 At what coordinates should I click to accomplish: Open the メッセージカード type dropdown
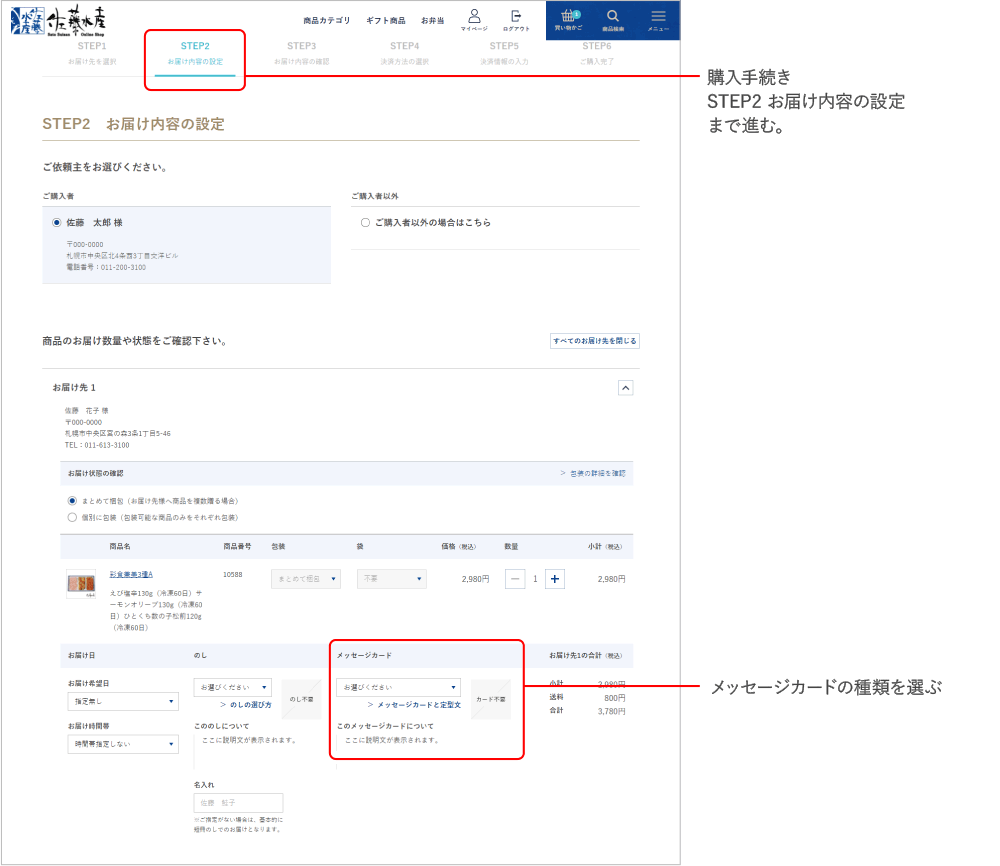[398, 688]
